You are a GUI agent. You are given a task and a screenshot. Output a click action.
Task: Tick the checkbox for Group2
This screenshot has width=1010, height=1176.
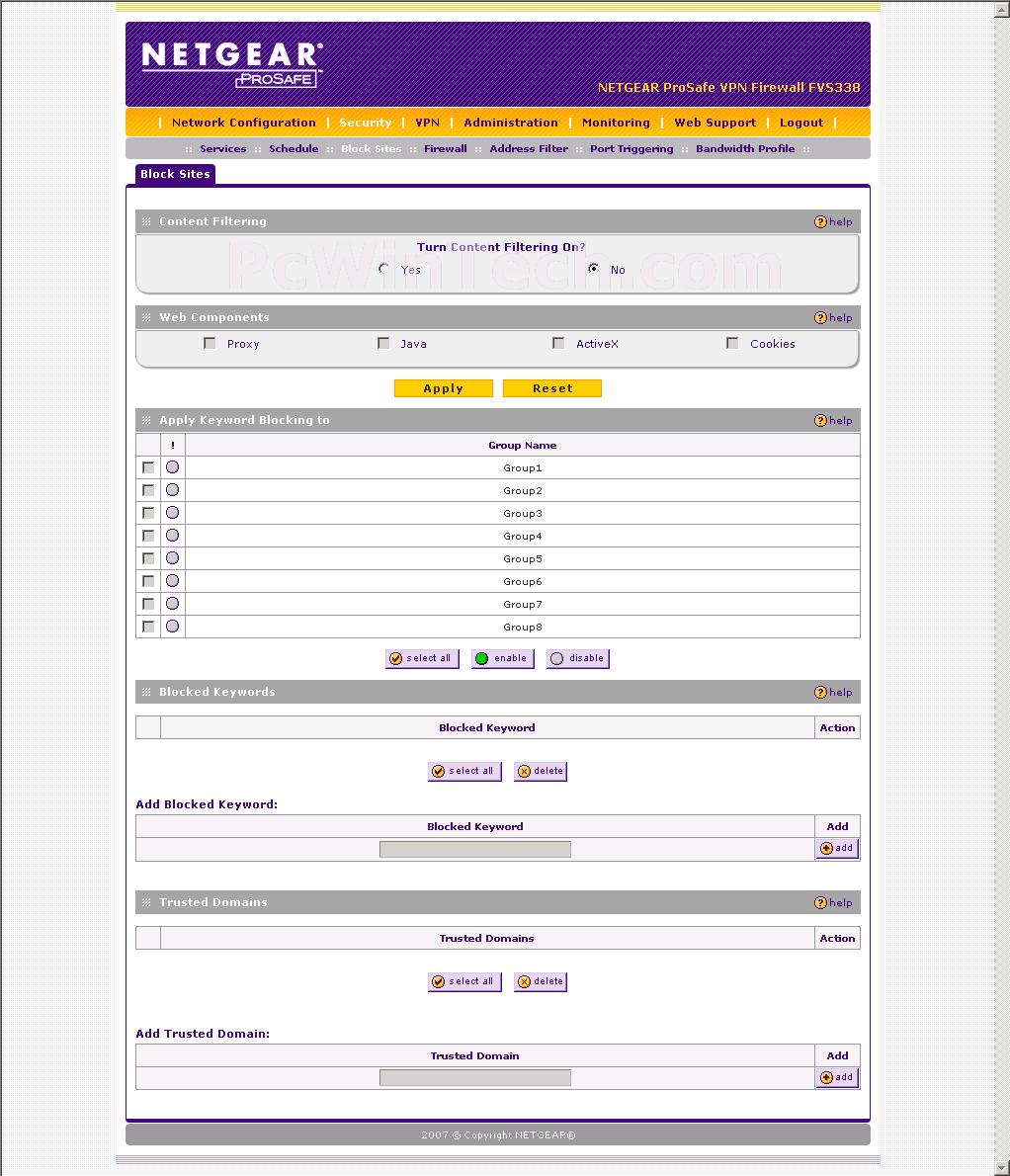click(x=148, y=490)
